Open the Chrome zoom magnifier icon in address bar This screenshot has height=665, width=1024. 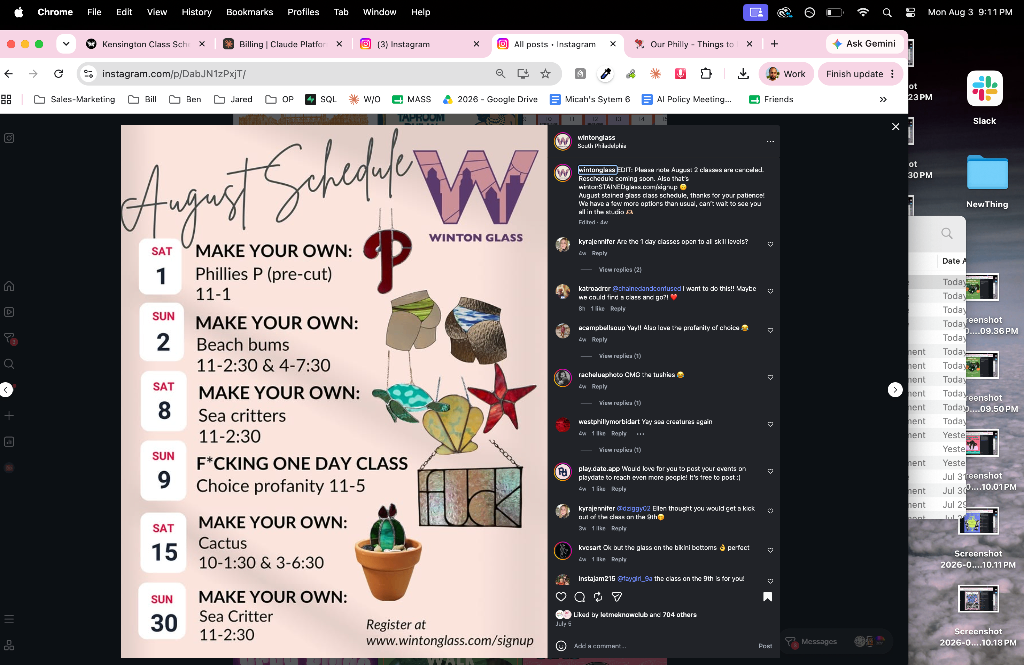coord(500,74)
